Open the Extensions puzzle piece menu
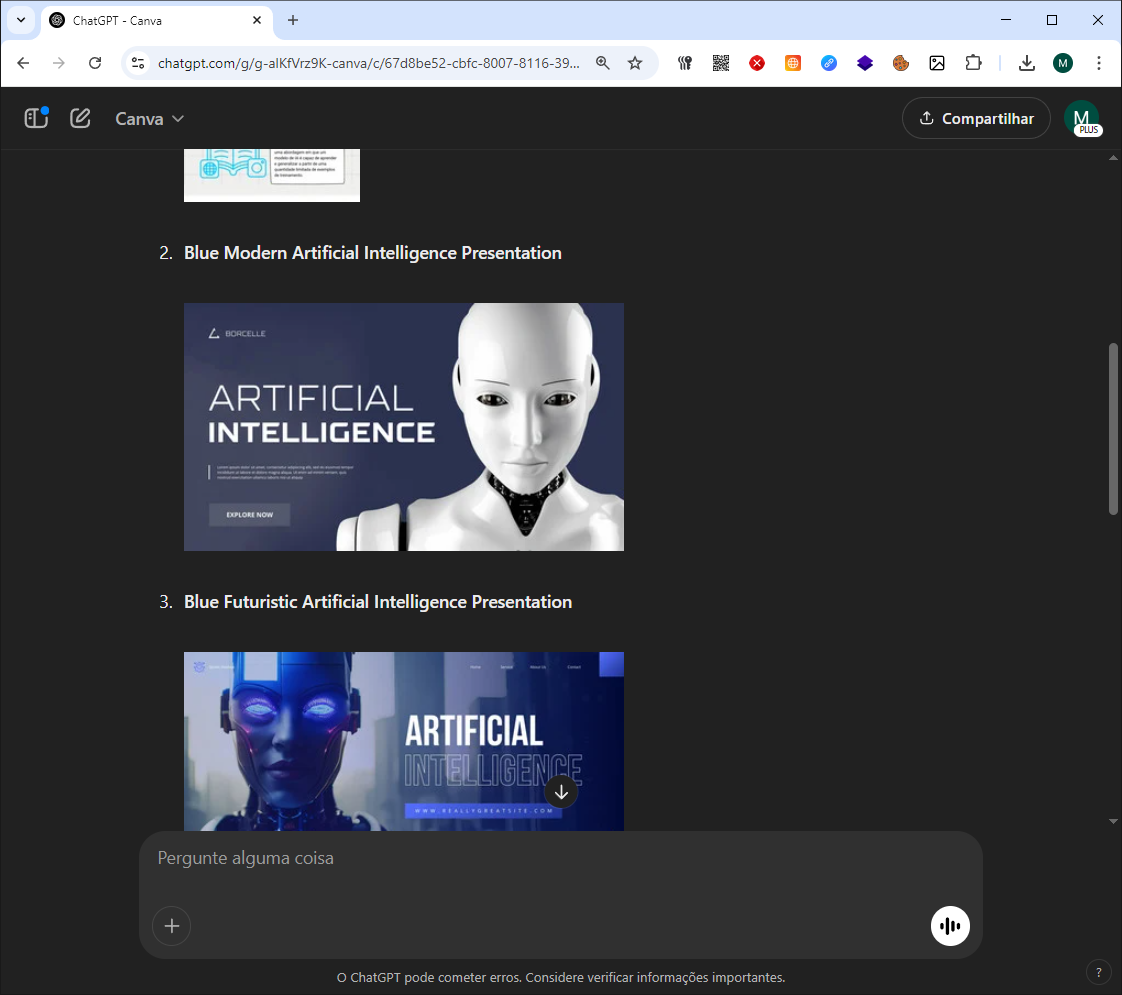 coord(973,63)
